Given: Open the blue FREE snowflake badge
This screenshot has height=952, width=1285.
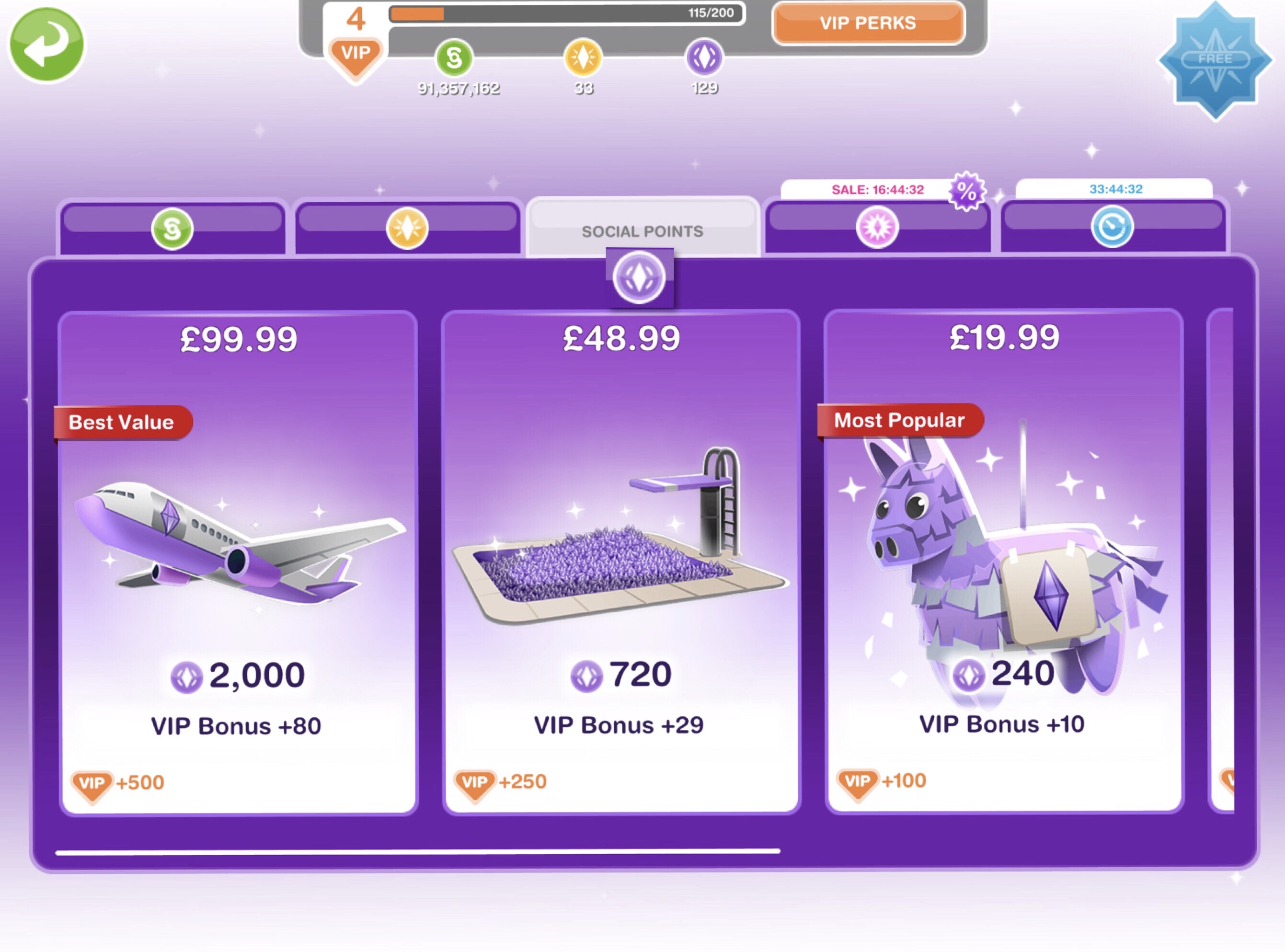Looking at the screenshot, I should [1215, 60].
